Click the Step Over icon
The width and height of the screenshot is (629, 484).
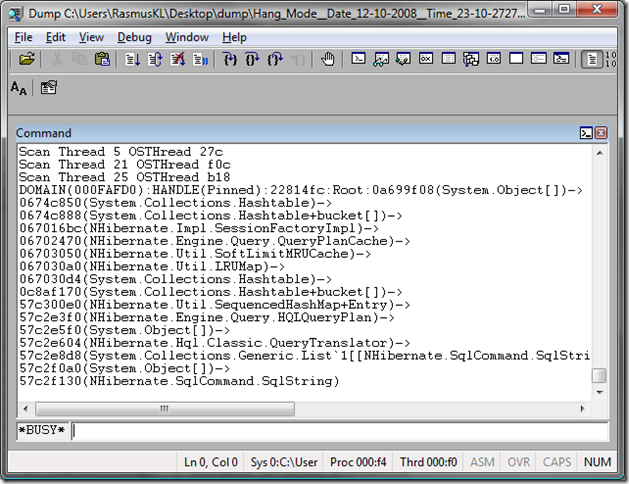252,59
